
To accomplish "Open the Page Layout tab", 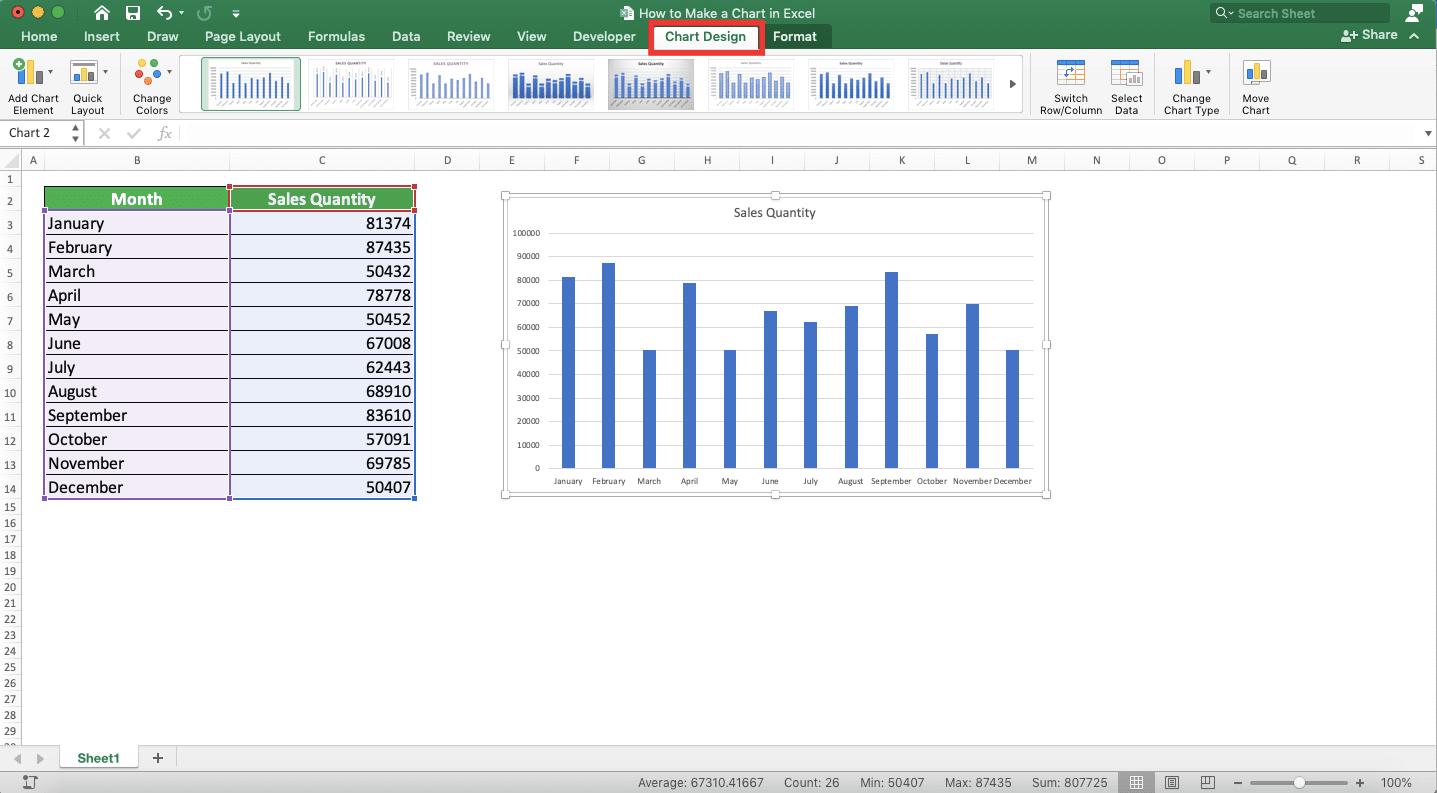I will 243,36.
